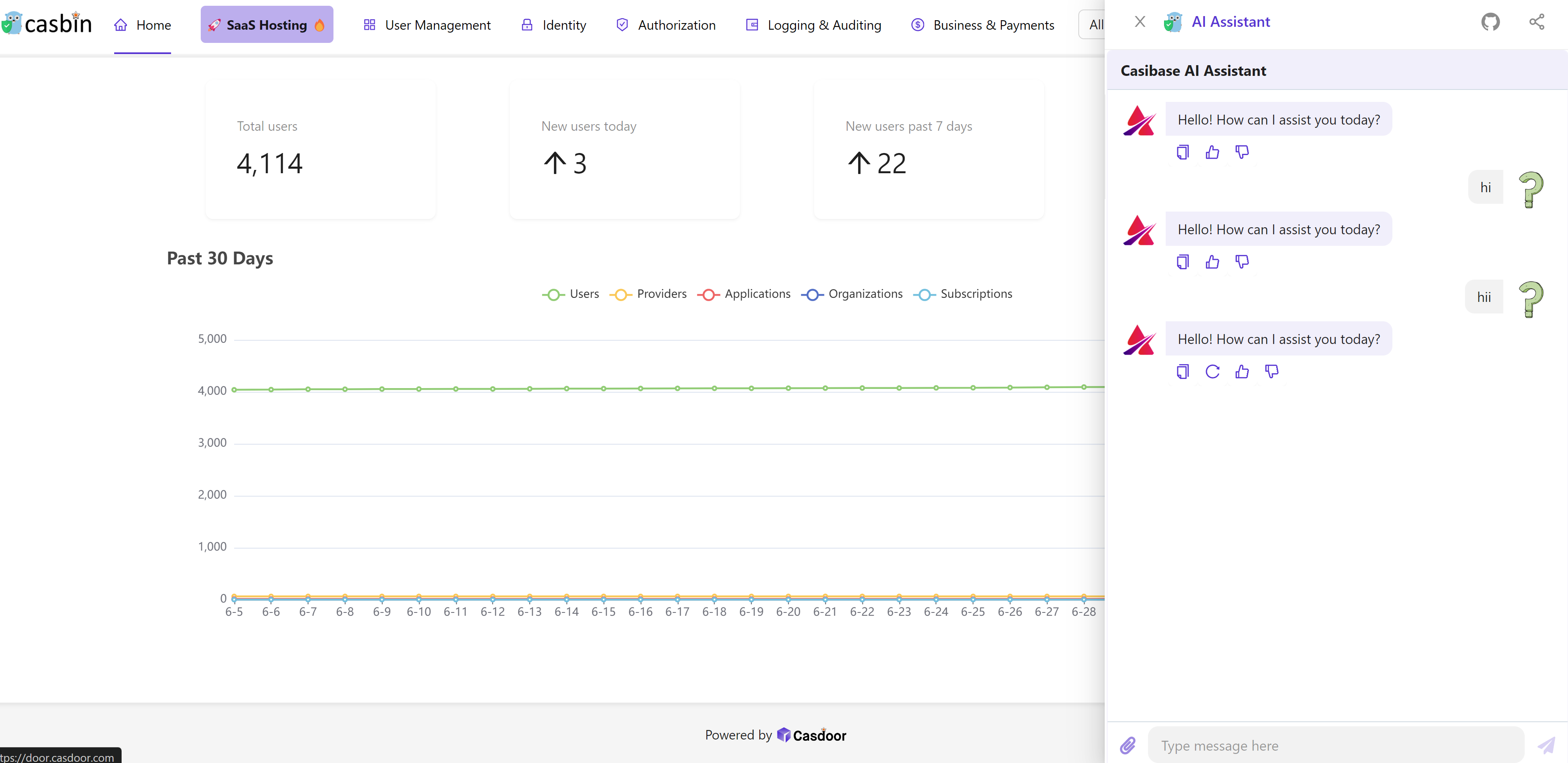This screenshot has width=1568, height=763.
Task: Dislike the first assistant greeting message
Action: pyautogui.click(x=1242, y=152)
